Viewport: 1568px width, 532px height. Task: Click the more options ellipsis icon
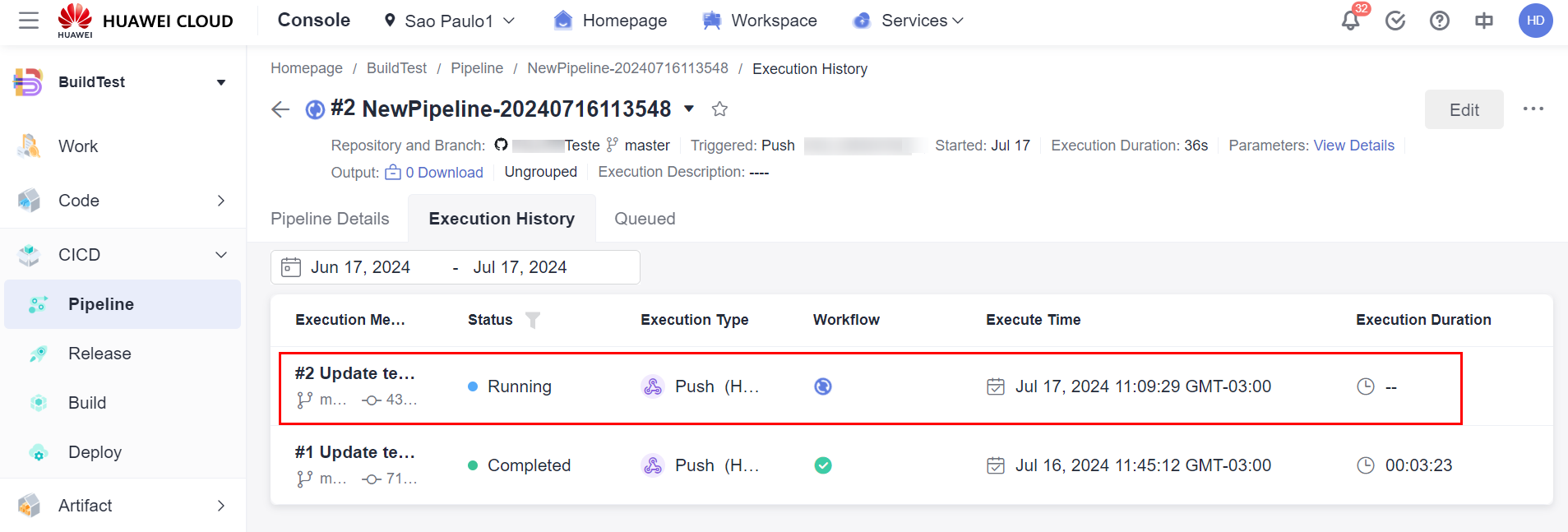1533,109
